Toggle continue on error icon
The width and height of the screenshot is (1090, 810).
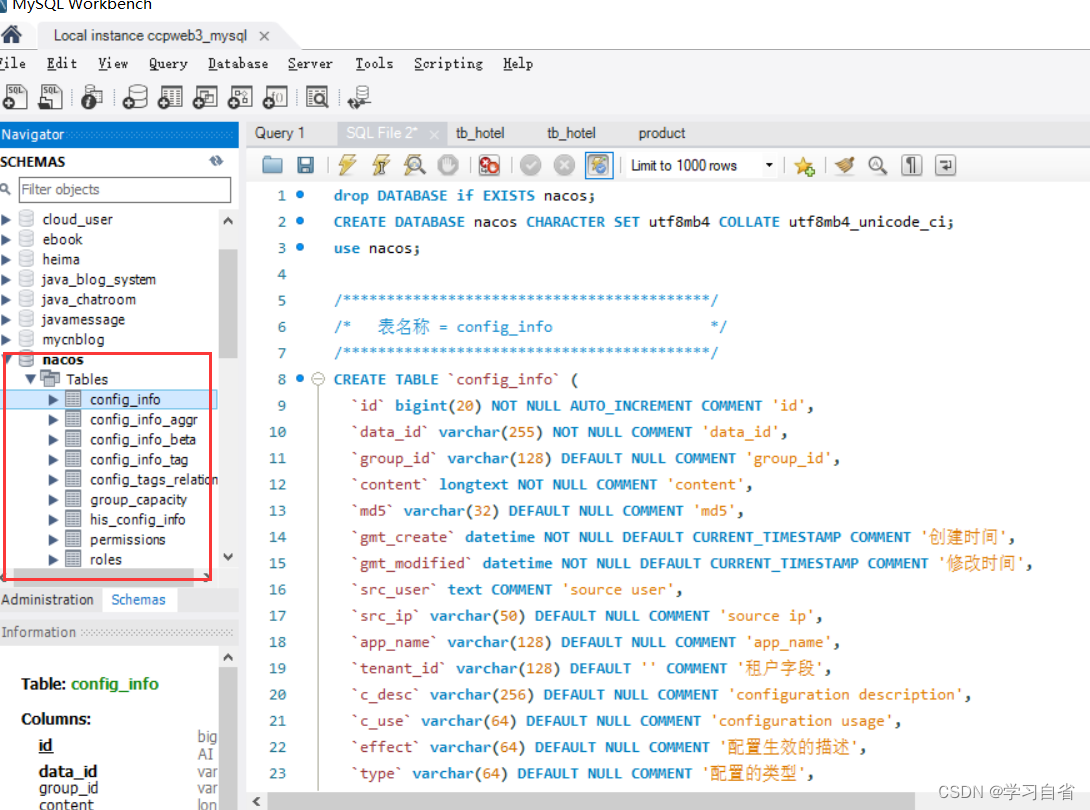489,165
